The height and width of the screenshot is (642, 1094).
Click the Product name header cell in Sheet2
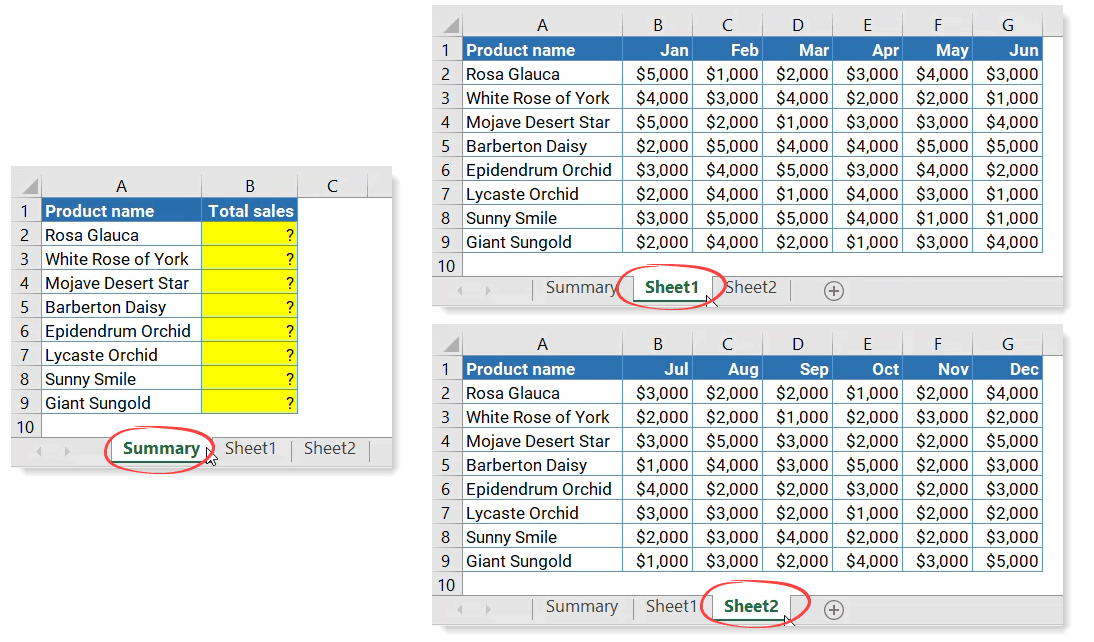(521, 368)
